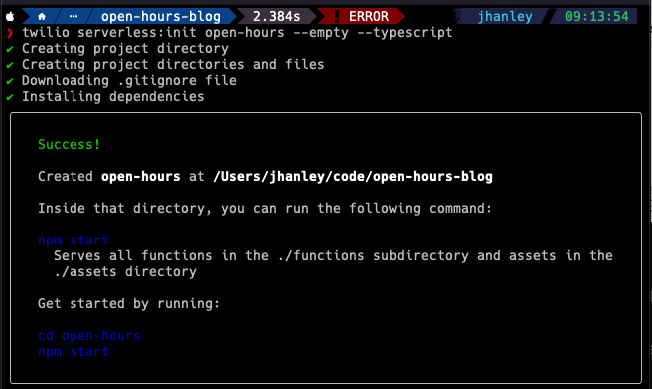Screen dimensions: 652x389
Task: Click 'Creating project directories and files' text
Action: click(x=173, y=64)
